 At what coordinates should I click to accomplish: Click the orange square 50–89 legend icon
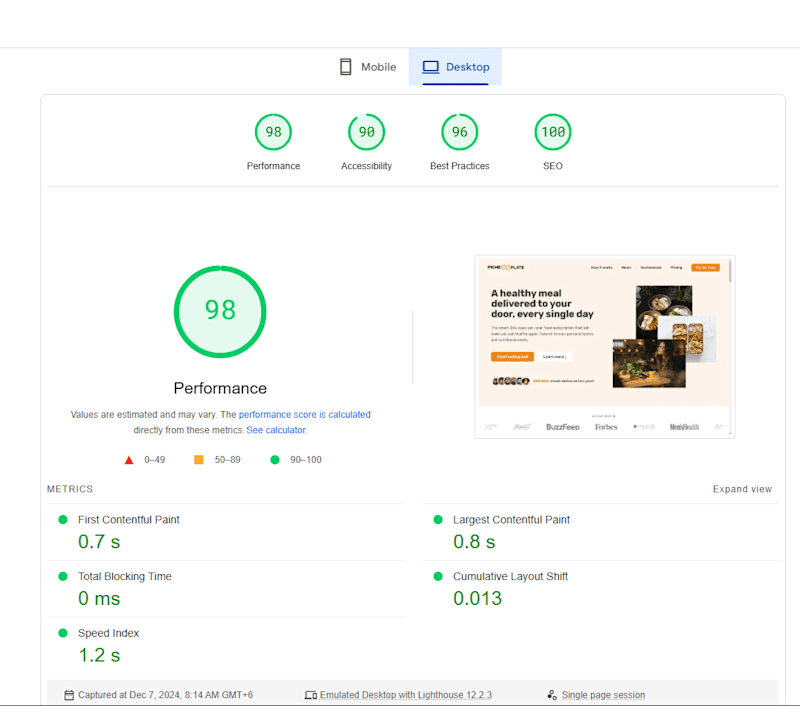(x=199, y=460)
